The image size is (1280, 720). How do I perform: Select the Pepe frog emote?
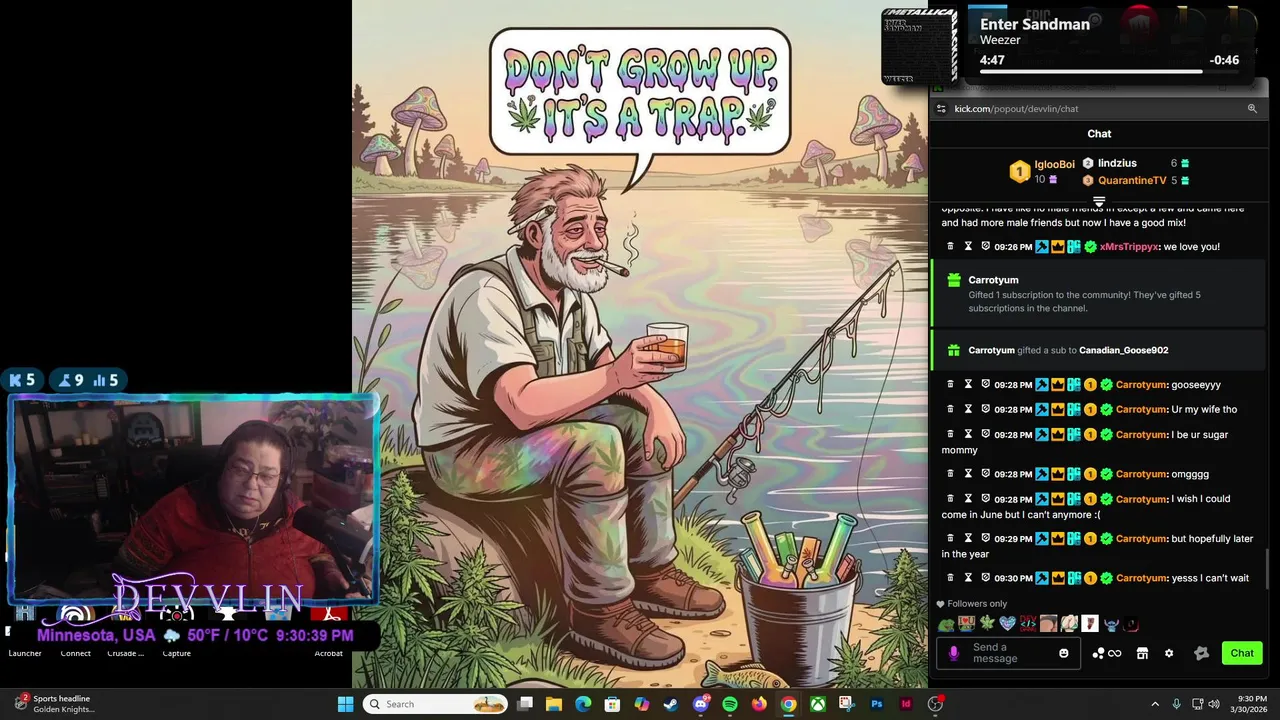[x=946, y=624]
